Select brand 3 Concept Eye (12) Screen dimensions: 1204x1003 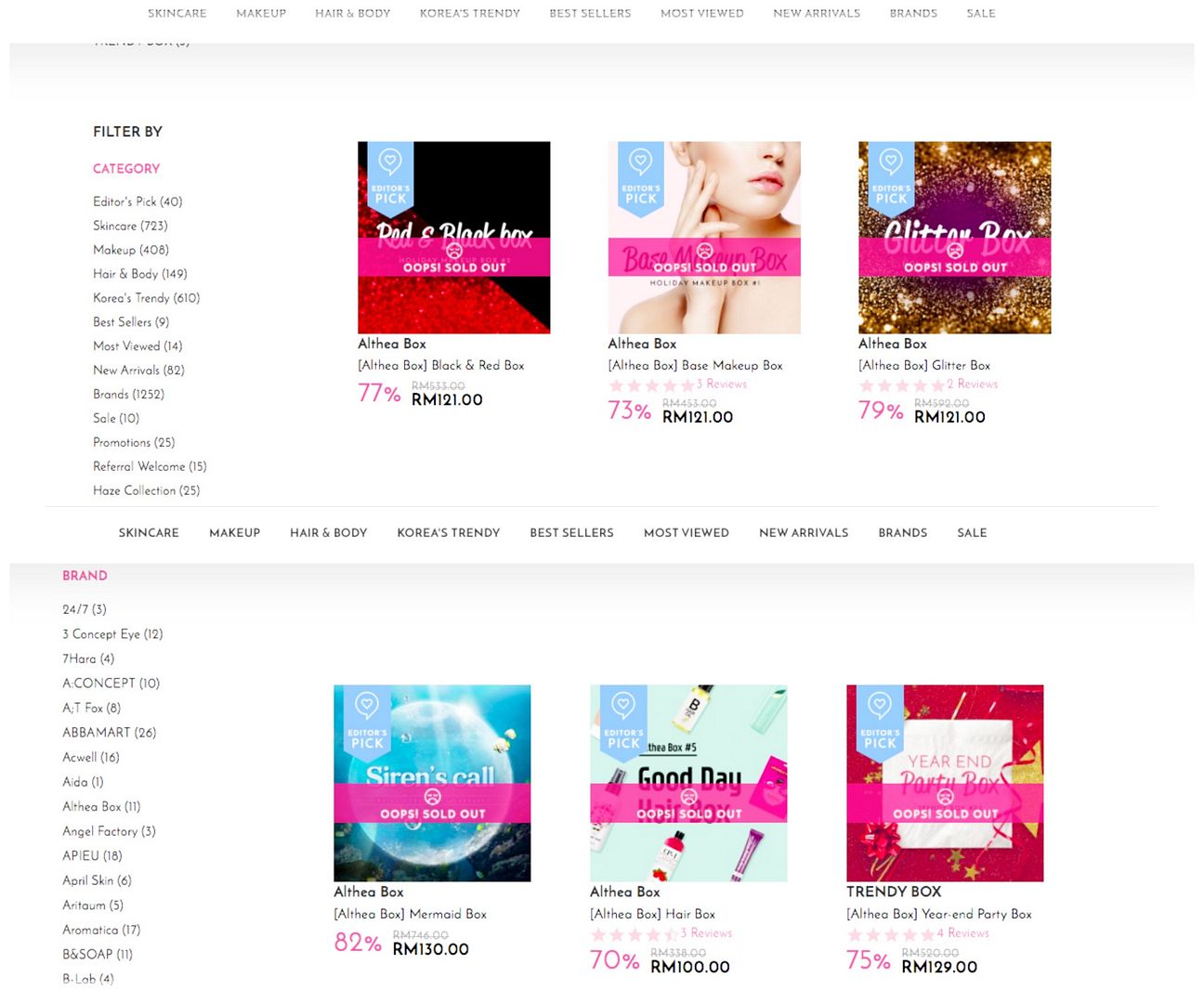[112, 634]
